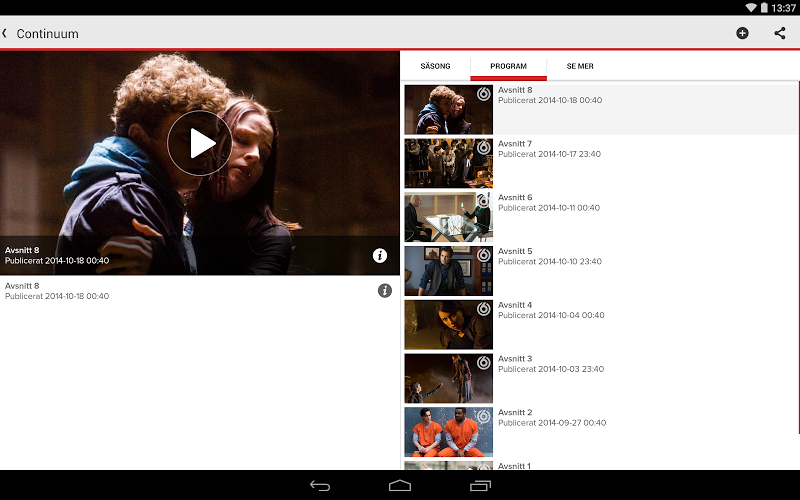
Task: Click 'Publicerat 2014-10-03 23:40' text
Action: (551, 369)
